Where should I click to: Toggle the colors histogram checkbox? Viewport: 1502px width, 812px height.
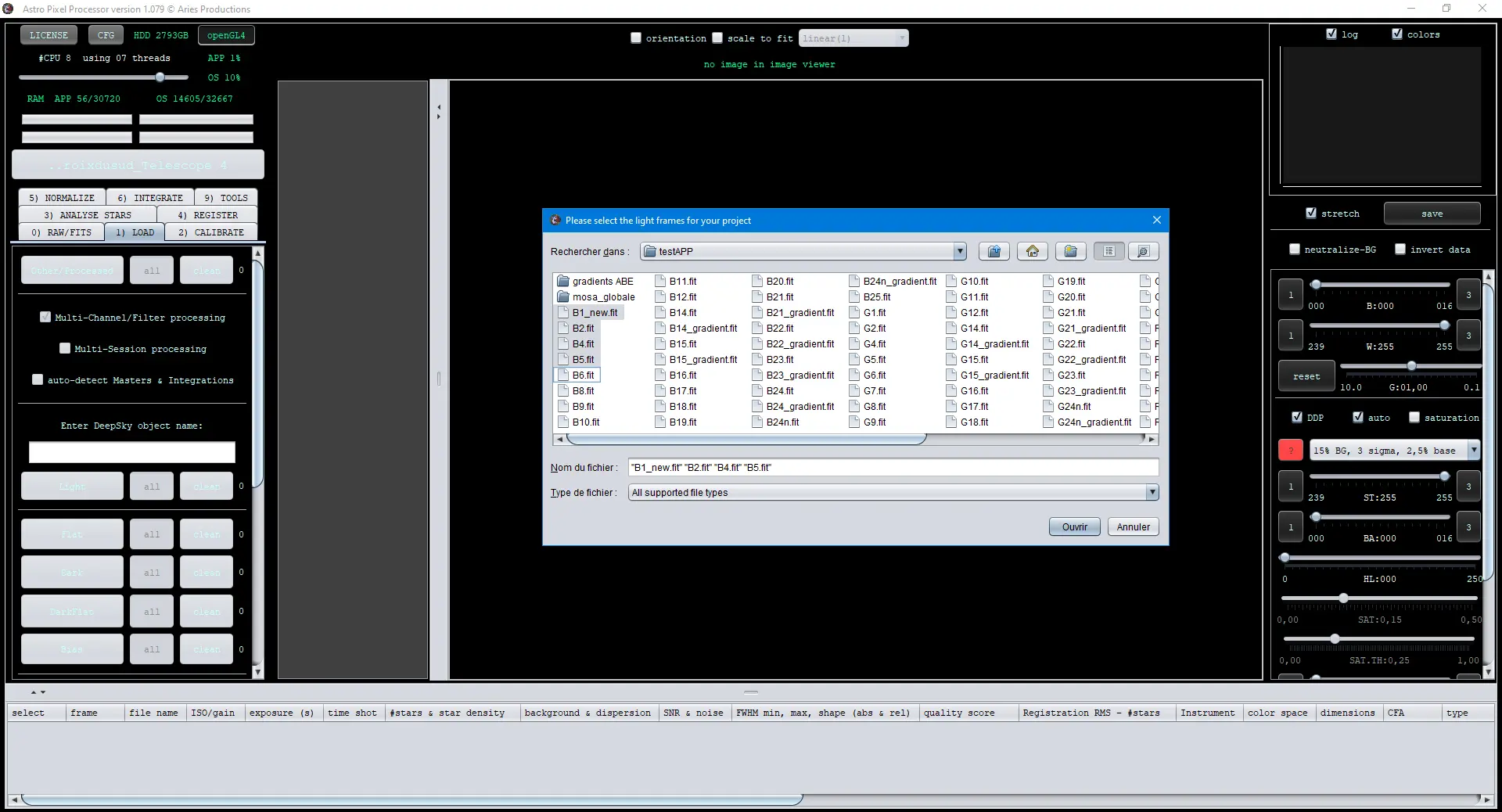click(x=1397, y=34)
